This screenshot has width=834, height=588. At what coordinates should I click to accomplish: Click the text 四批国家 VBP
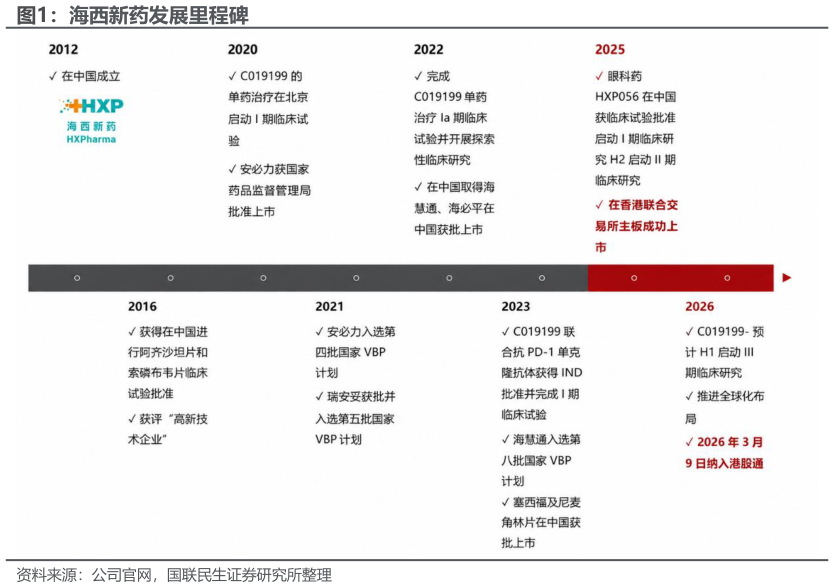pos(351,352)
